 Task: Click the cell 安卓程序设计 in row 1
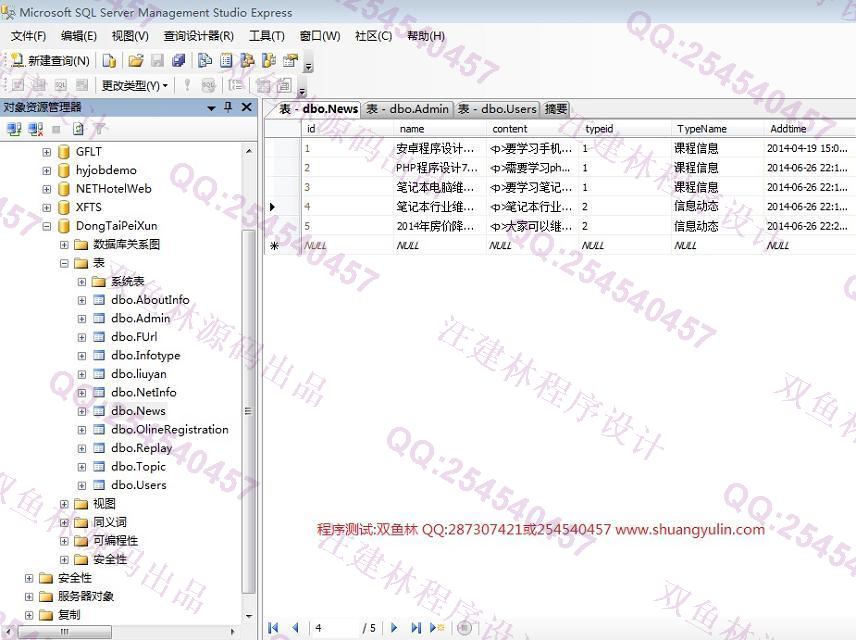[x=439, y=149]
